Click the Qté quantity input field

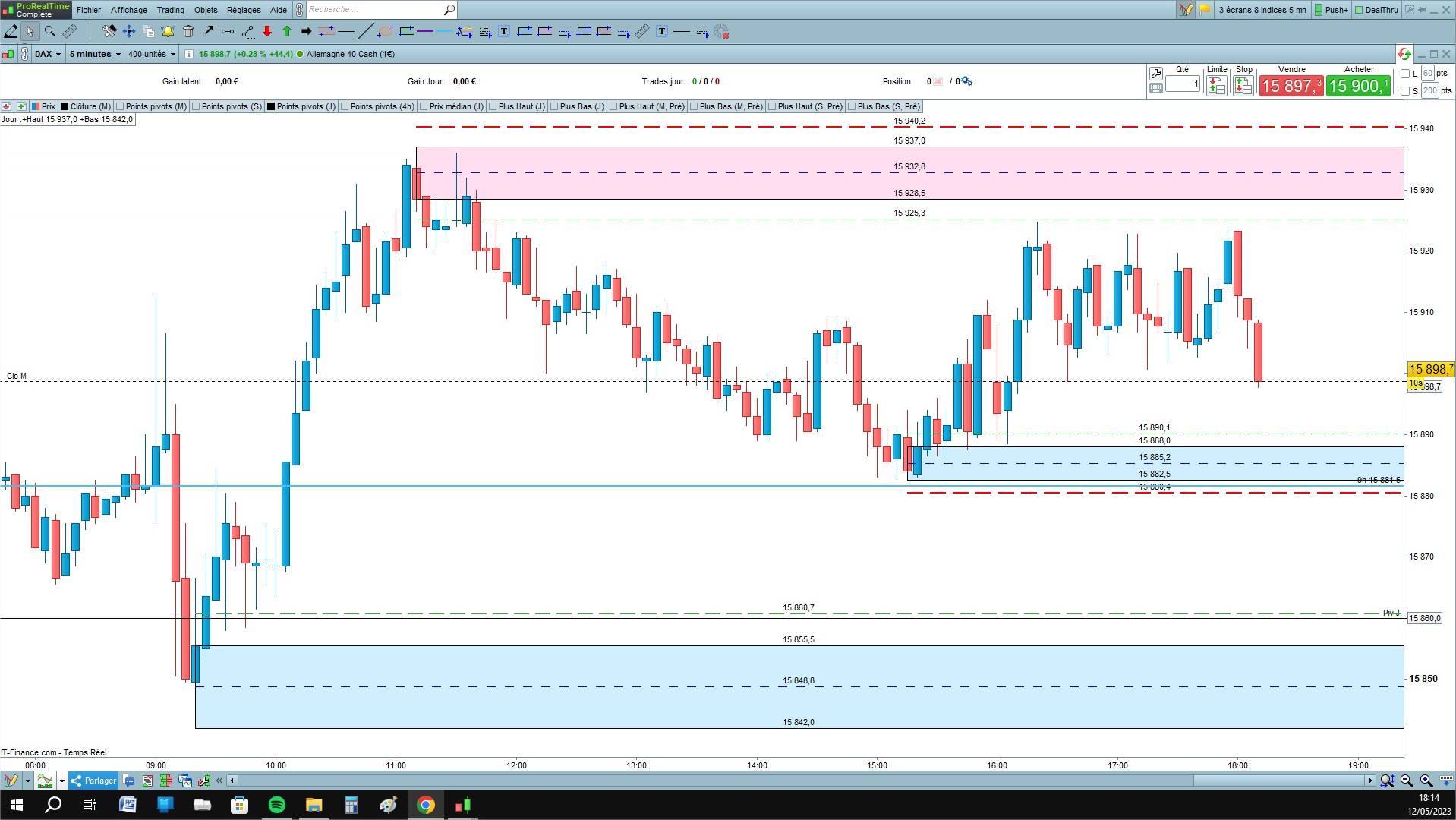point(1183,84)
